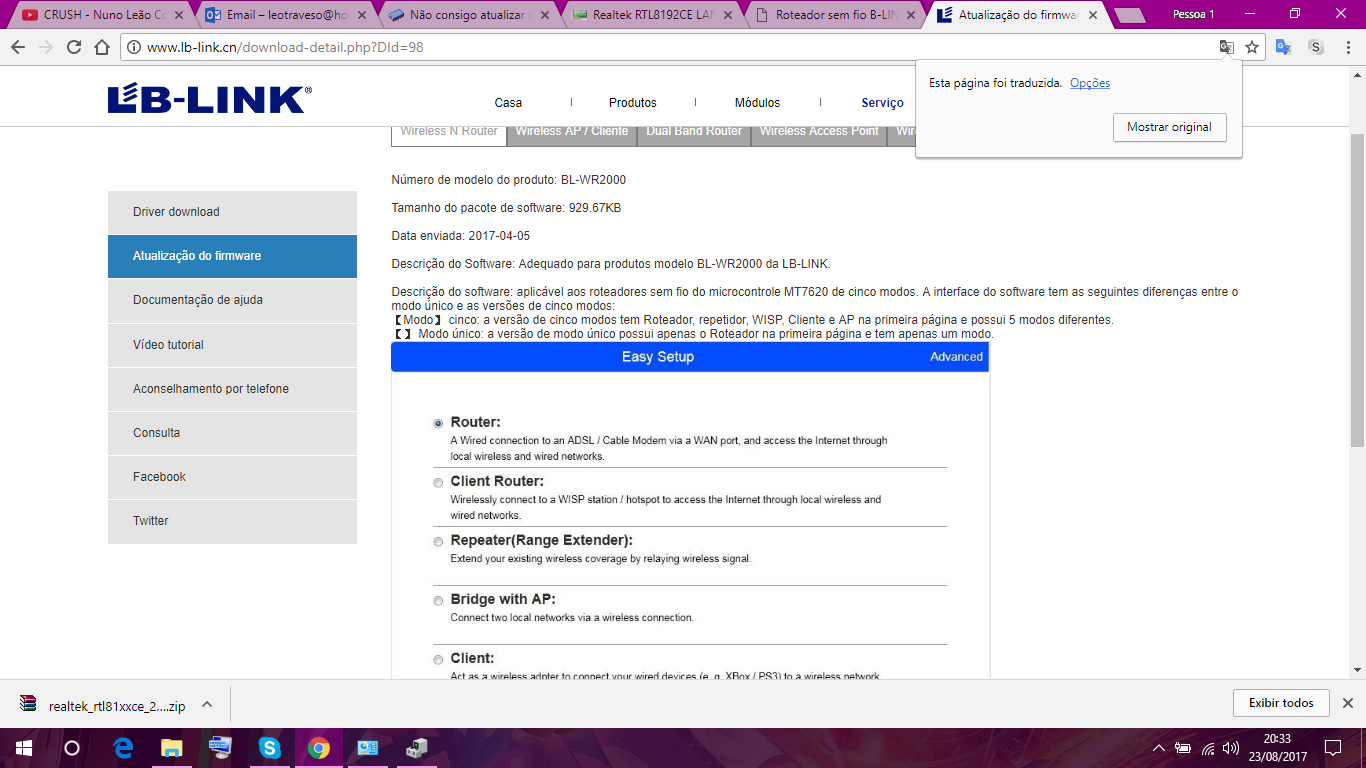
Task: Click the S extension icon in toolbar
Action: (x=1316, y=47)
